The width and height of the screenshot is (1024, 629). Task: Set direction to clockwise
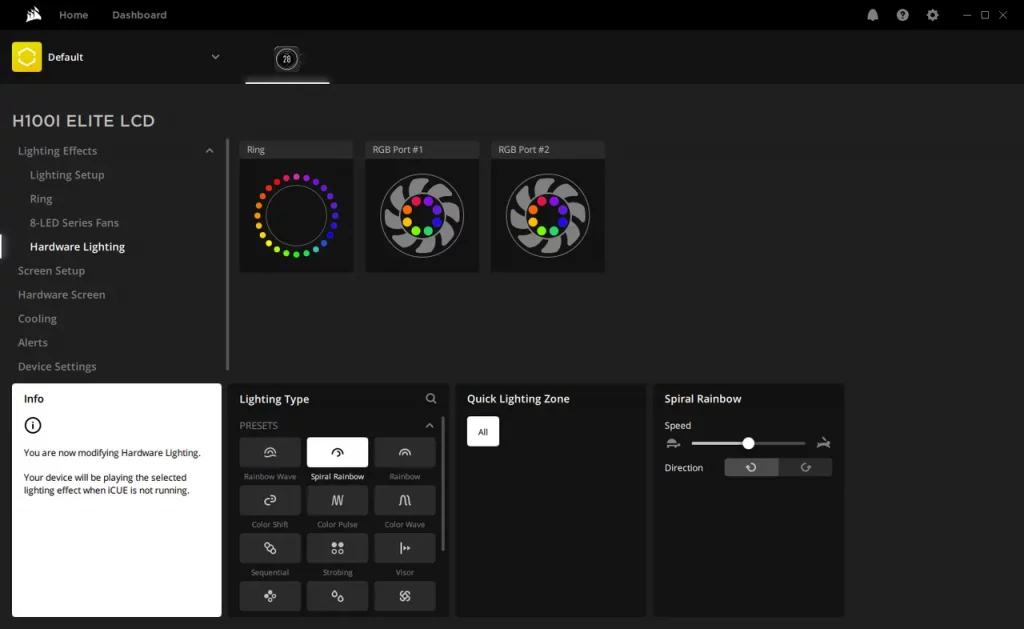[x=805, y=467]
